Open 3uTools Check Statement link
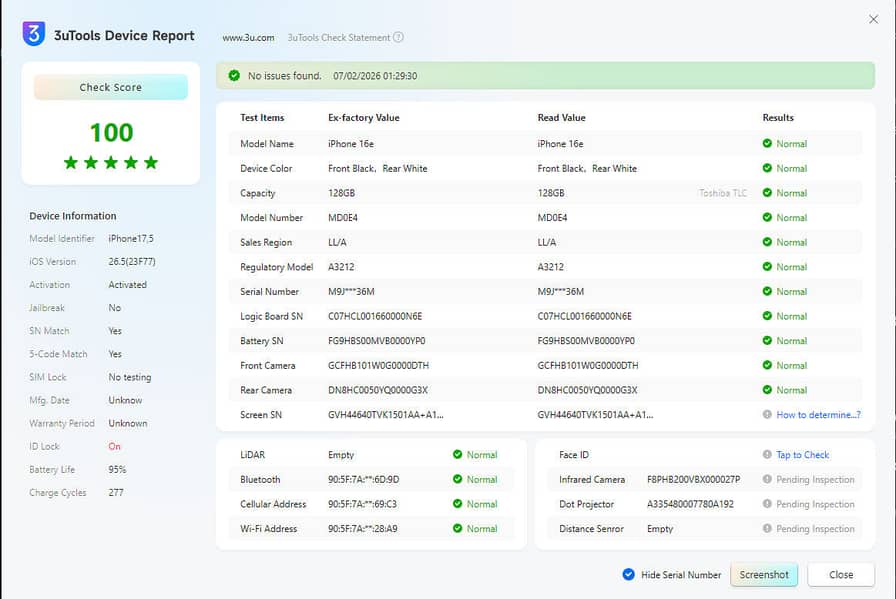Image resolution: width=896 pixels, height=599 pixels. tap(339, 38)
